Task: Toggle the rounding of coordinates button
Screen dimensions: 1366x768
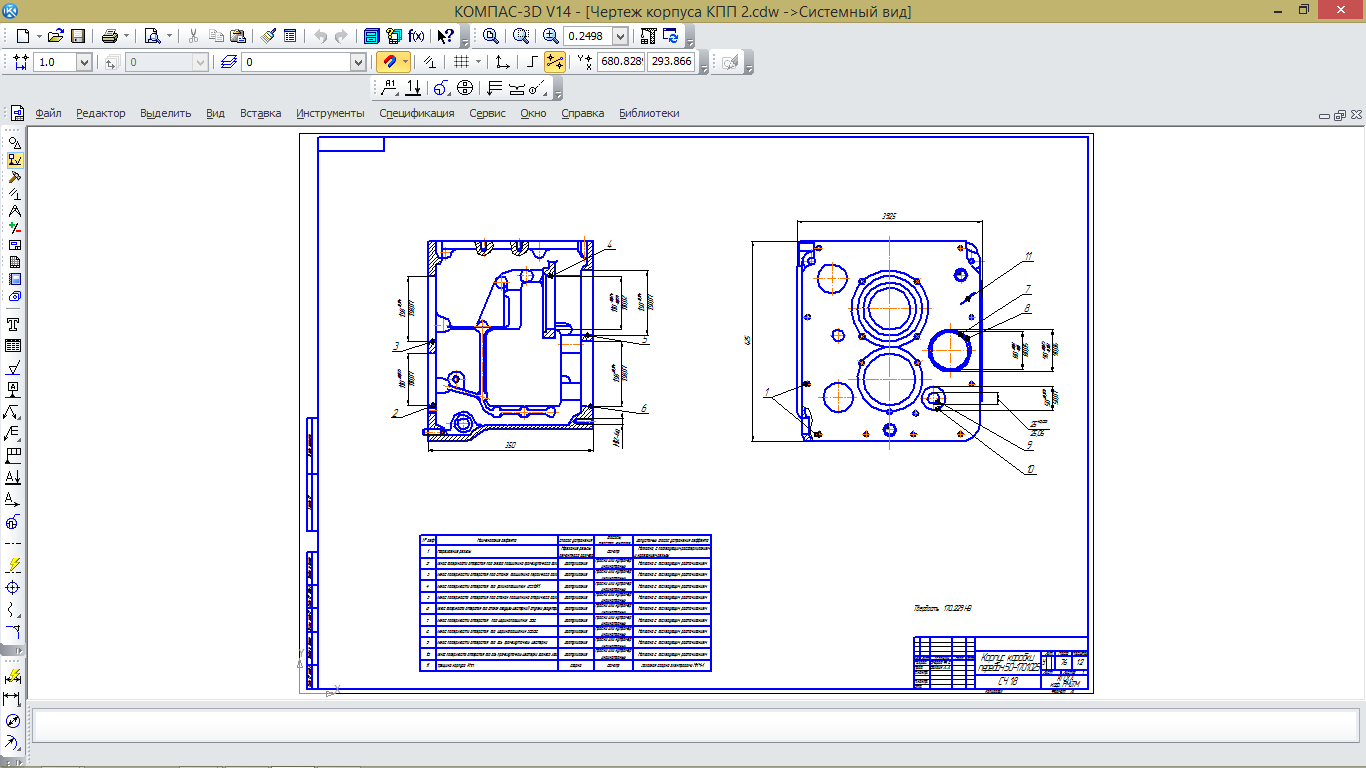Action: tap(555, 62)
